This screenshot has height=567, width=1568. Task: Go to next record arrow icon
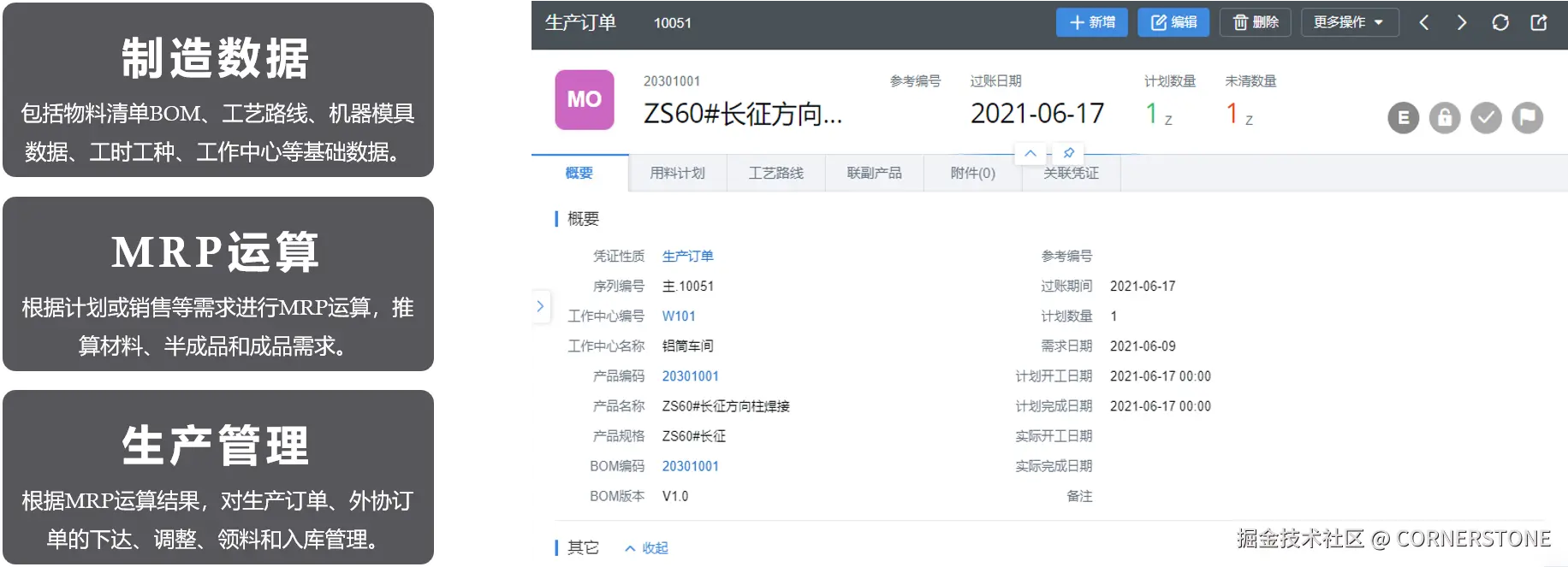[1462, 23]
